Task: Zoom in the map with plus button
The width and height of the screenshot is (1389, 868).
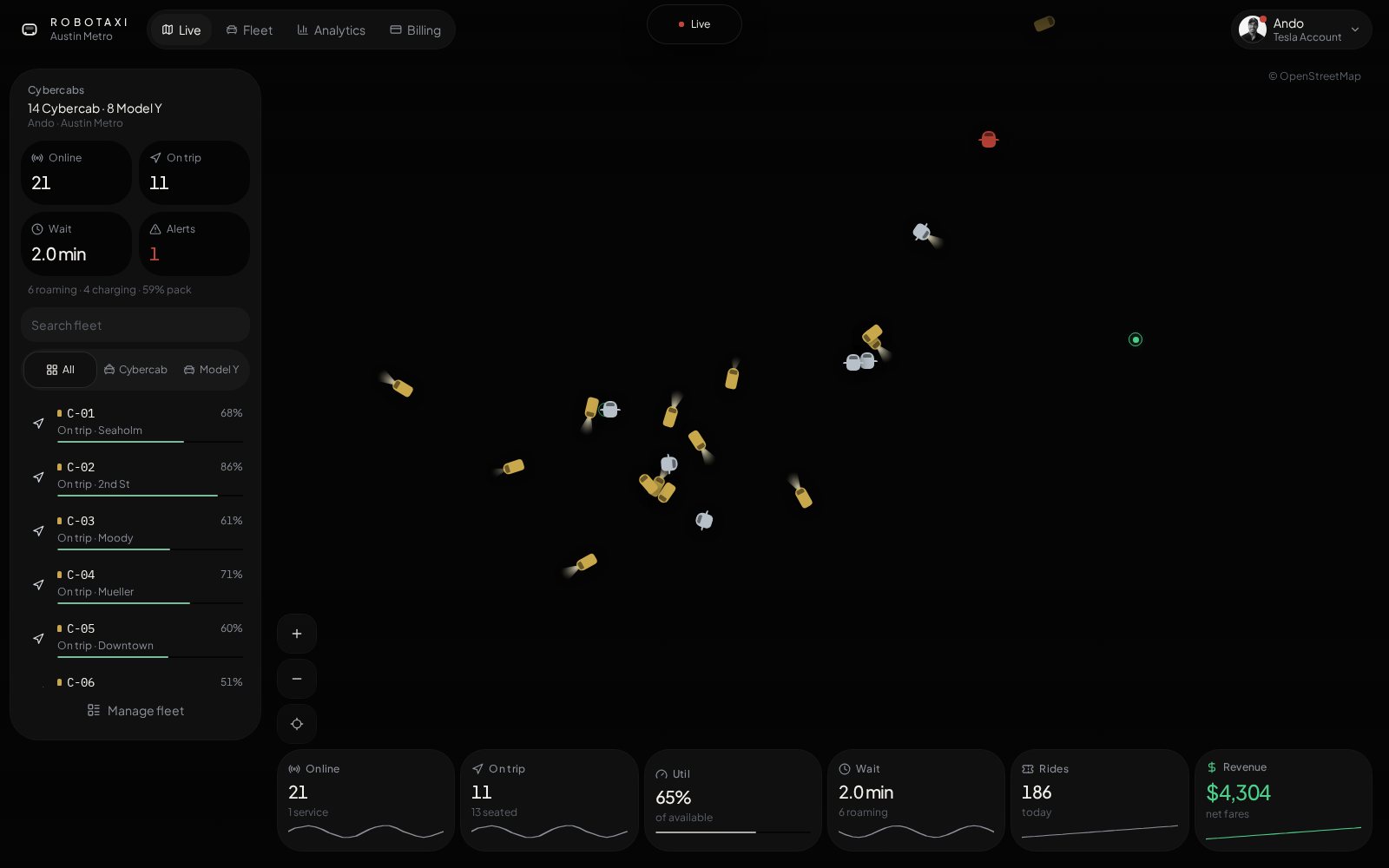Action: [297, 634]
